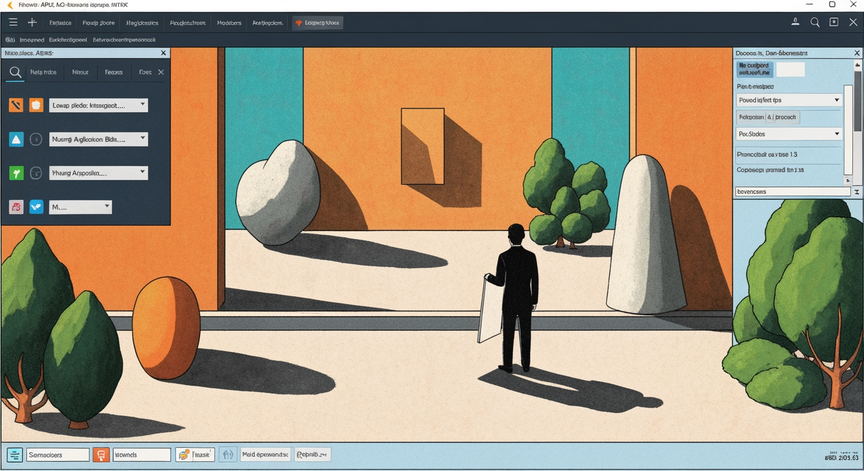Close the left panel using its header X
The image size is (864, 471).
163,53
